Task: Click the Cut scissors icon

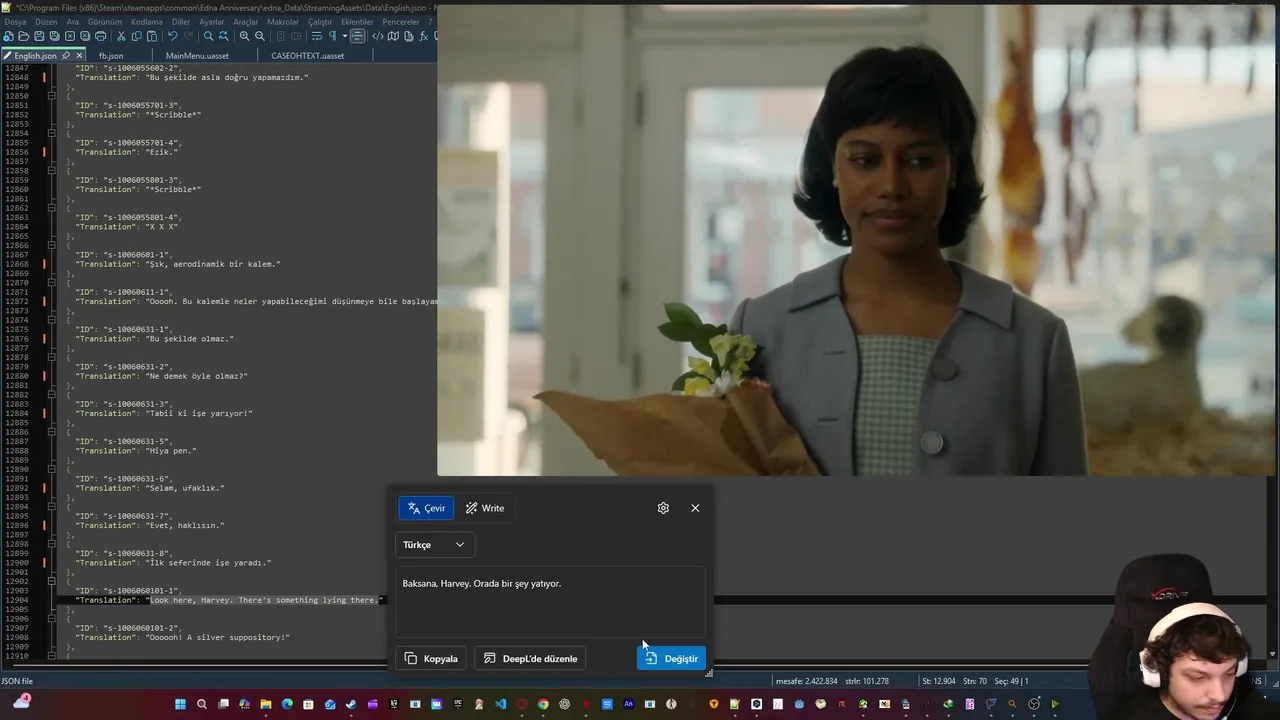Action: [x=121, y=36]
